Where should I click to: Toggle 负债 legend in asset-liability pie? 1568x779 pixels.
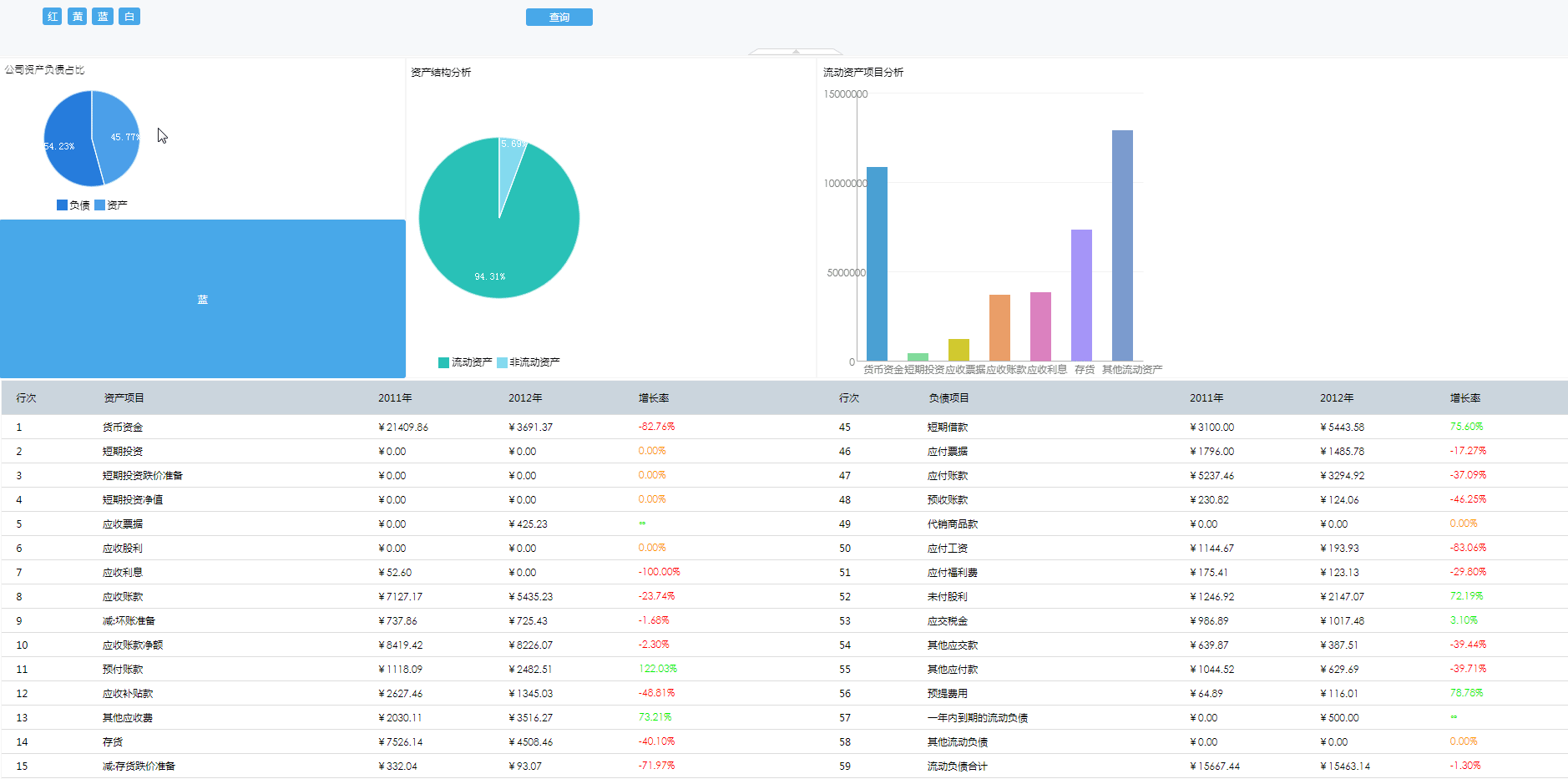[73, 205]
